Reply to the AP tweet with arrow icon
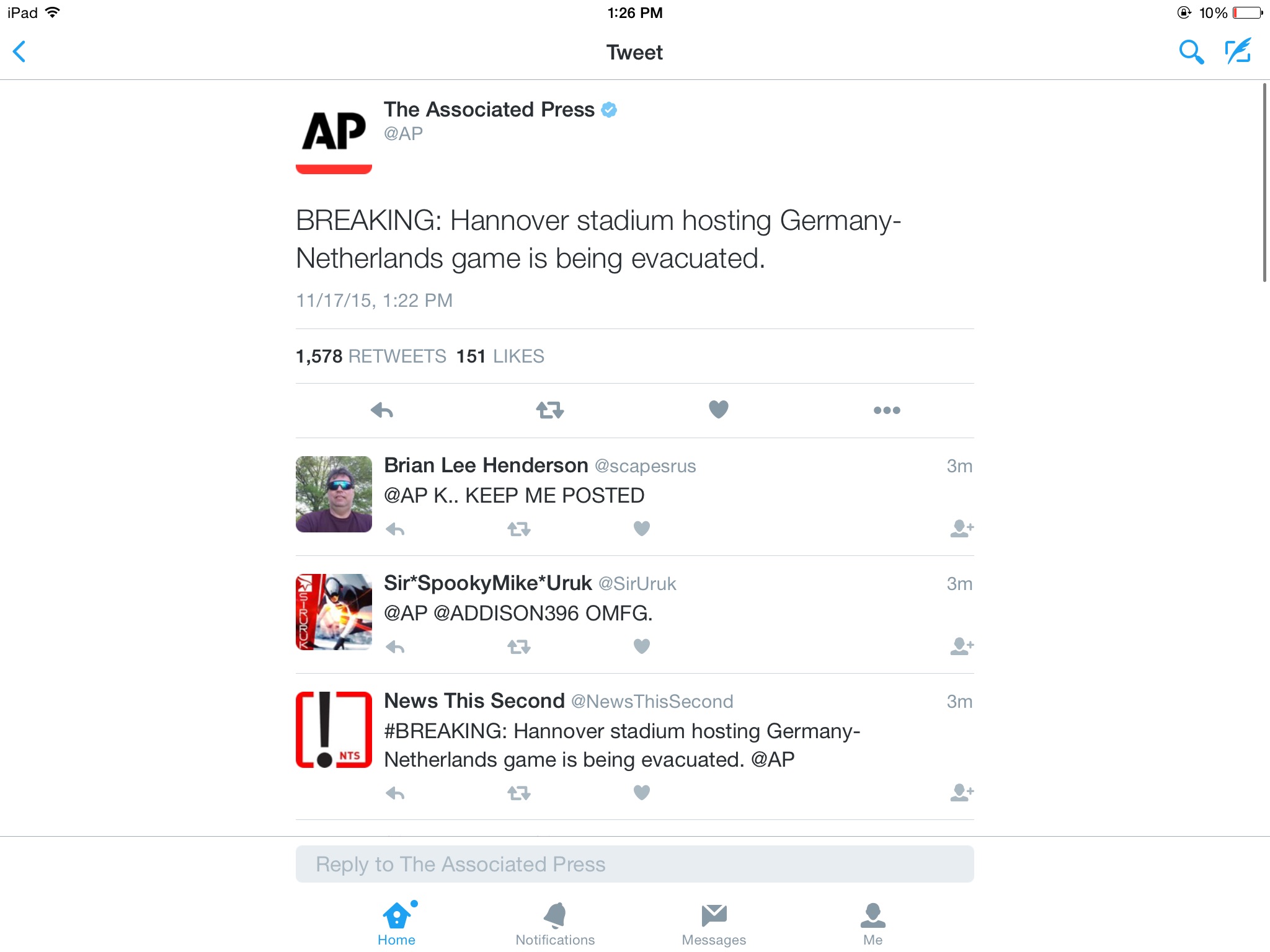The height and width of the screenshot is (952, 1270). pos(382,410)
